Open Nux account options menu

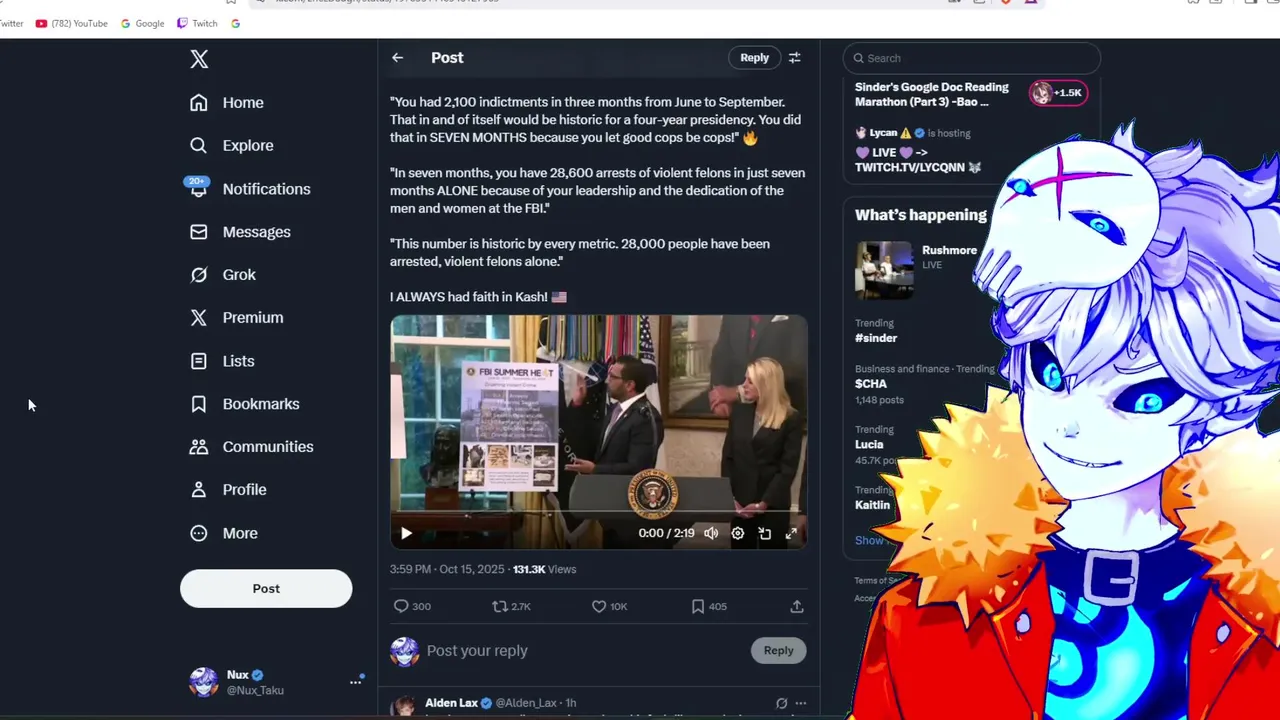(355, 682)
